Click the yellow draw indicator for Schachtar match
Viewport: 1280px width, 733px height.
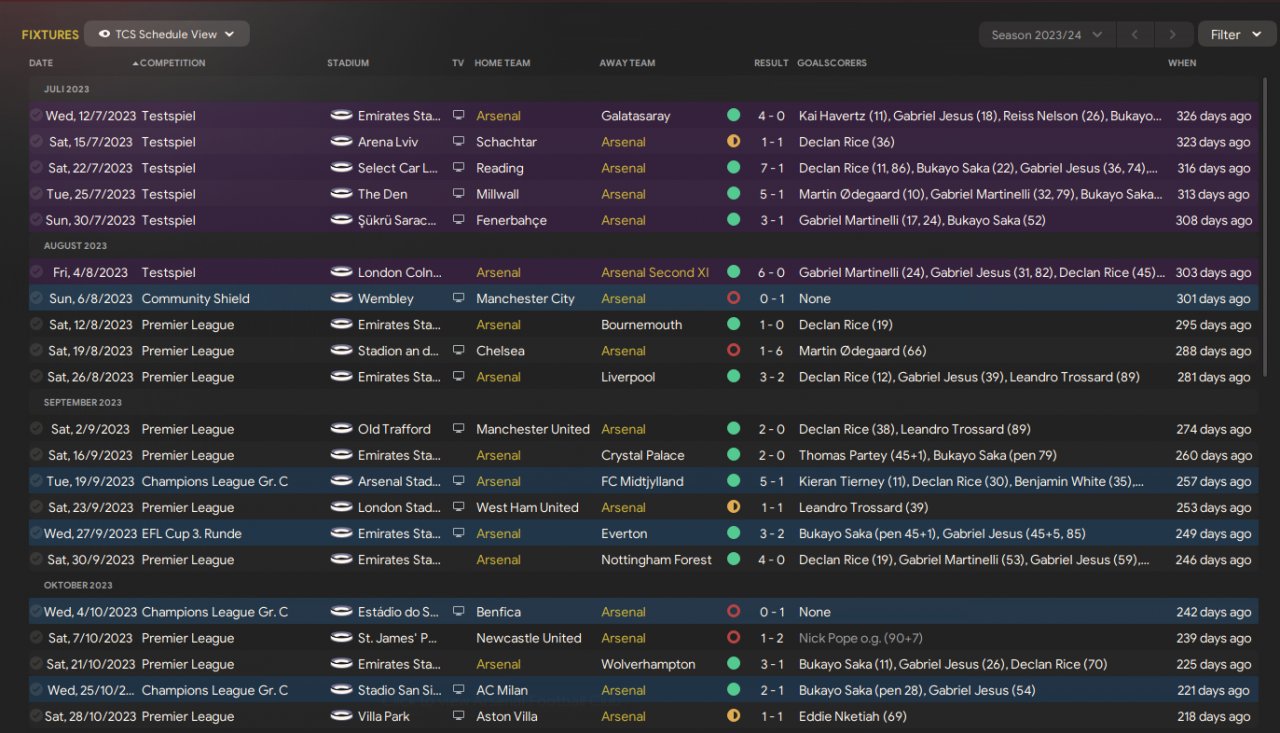coord(733,142)
